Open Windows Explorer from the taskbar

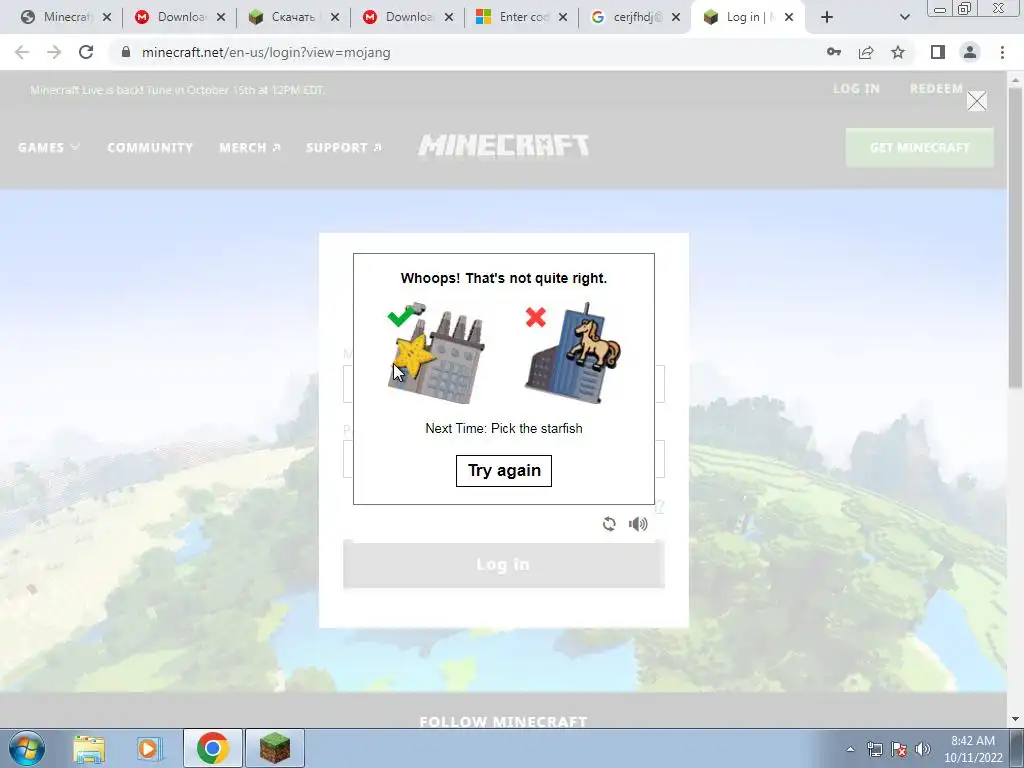[89, 748]
